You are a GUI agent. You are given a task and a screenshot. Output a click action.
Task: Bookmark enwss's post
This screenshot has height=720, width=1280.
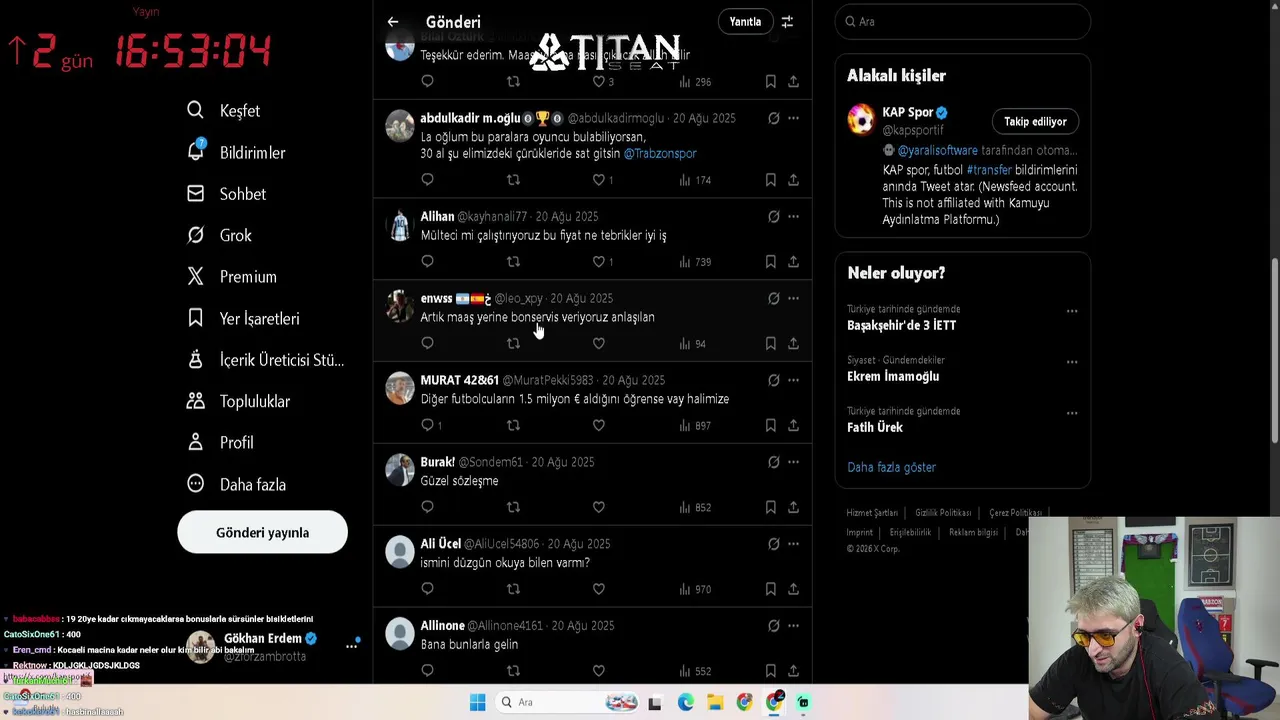pos(771,343)
